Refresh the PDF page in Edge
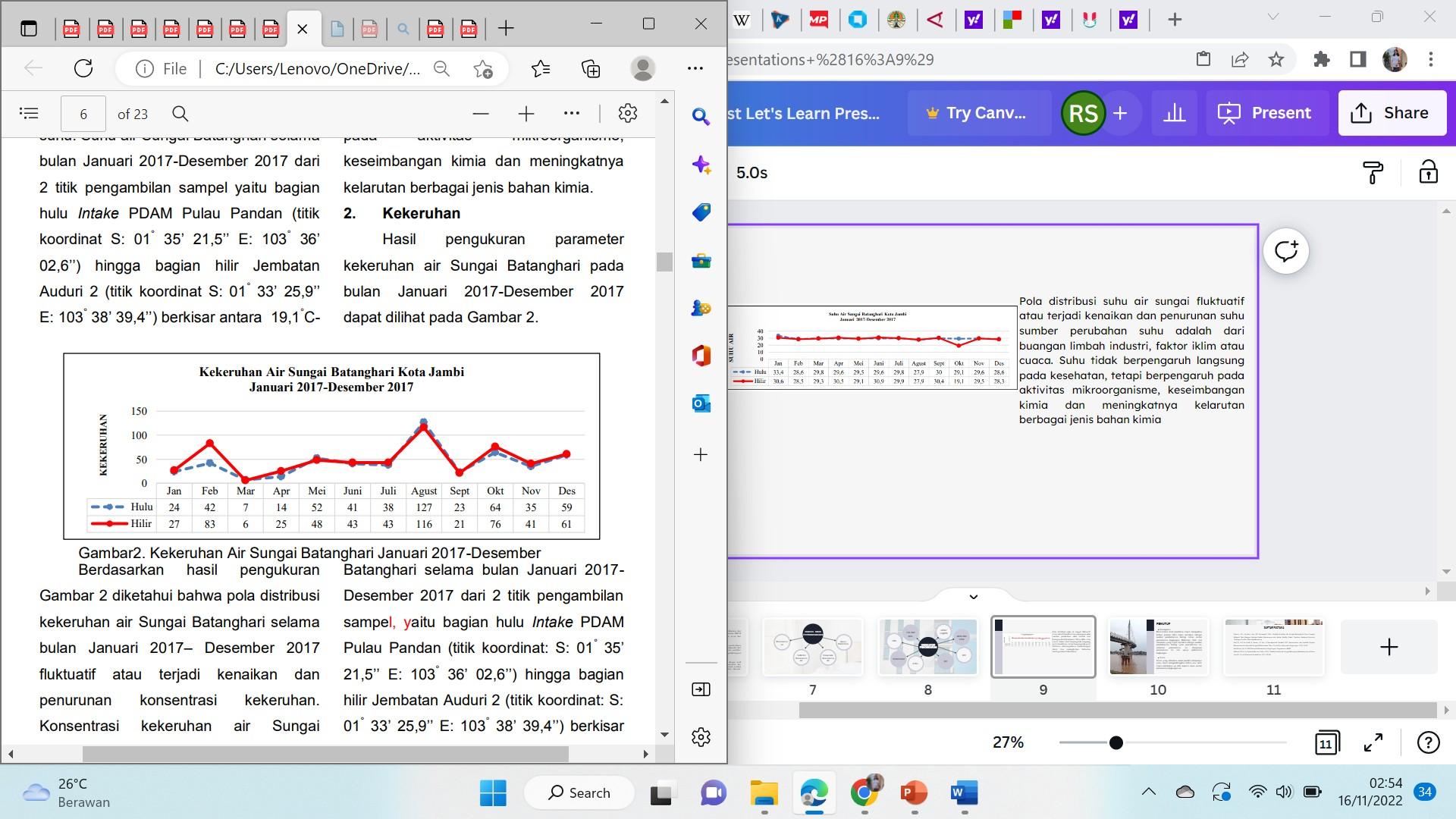Screen dimensions: 1456x819 point(83,68)
